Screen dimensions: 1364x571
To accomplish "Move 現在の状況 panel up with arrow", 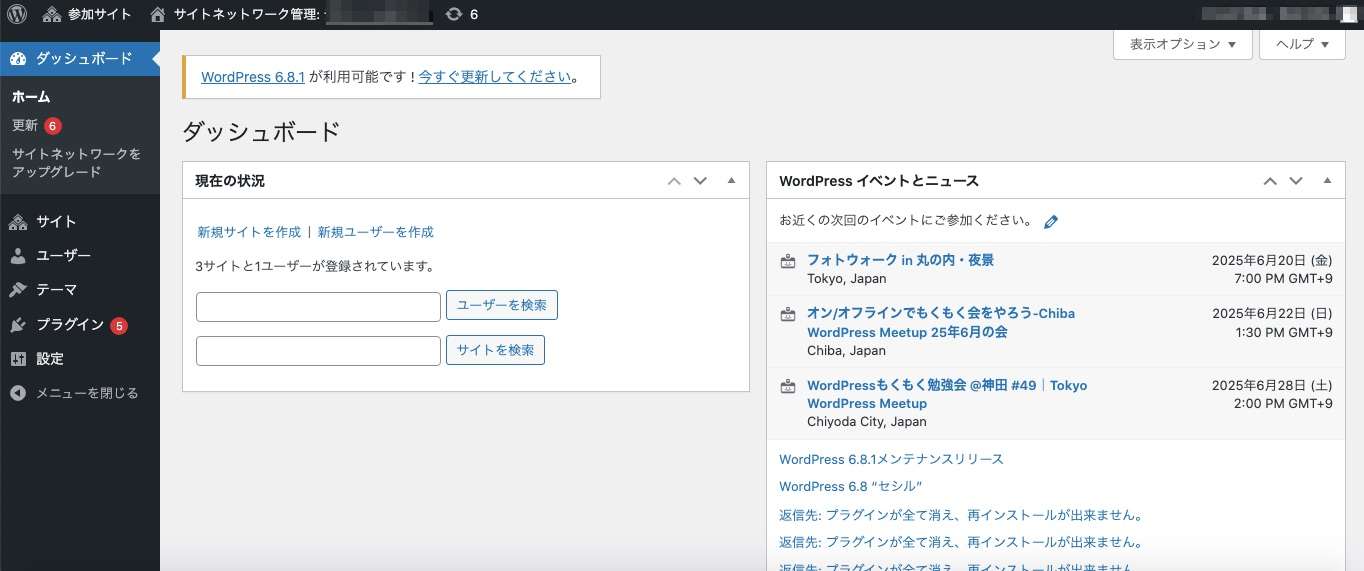I will [x=674, y=181].
